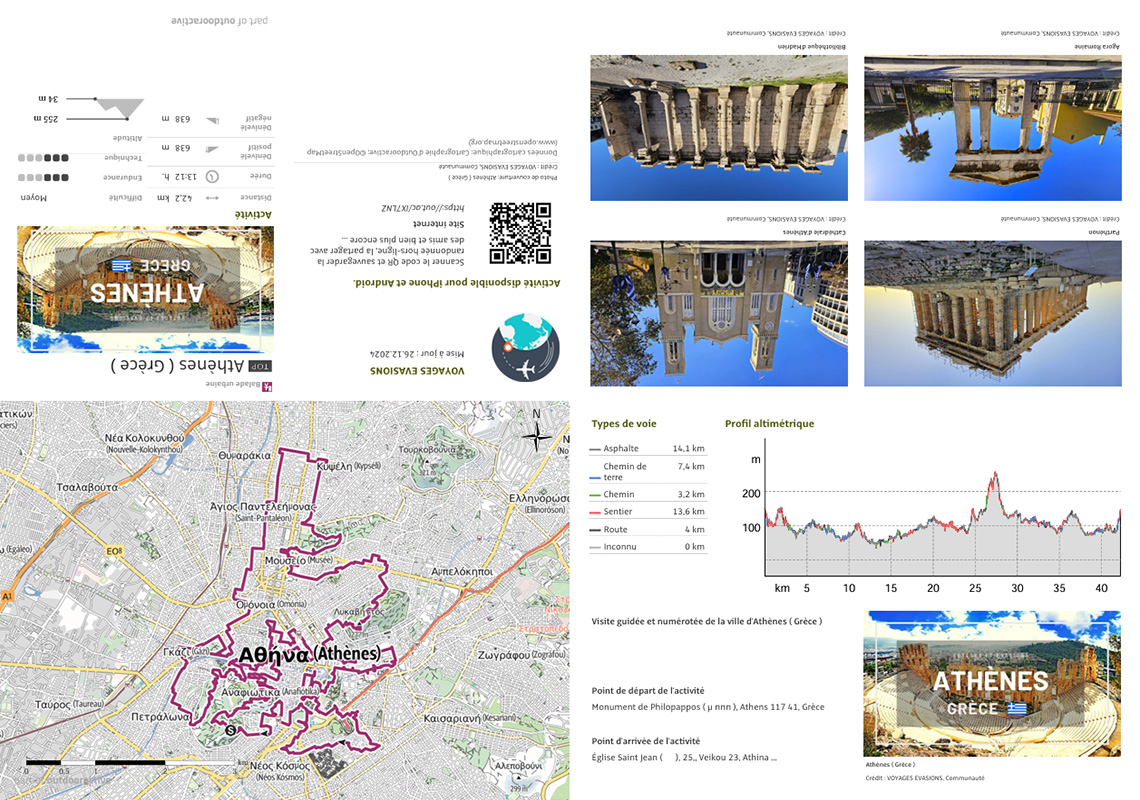
Task: Click the 'VOYAGES EVASIONS' heading
Action: (x=417, y=371)
